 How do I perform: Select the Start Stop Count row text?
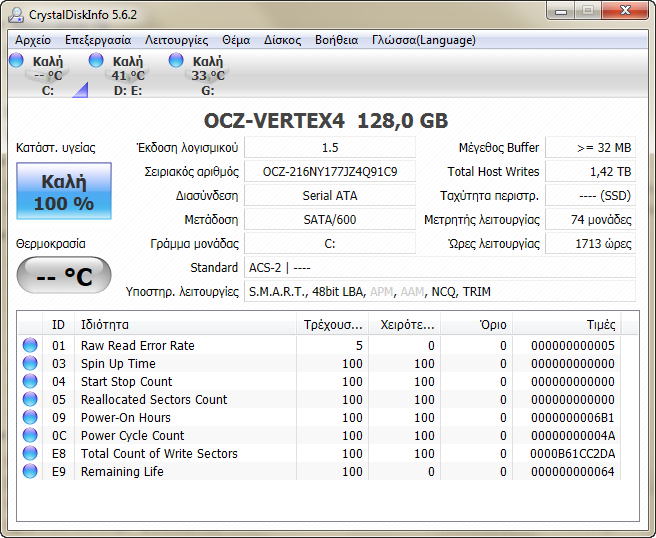[126, 382]
